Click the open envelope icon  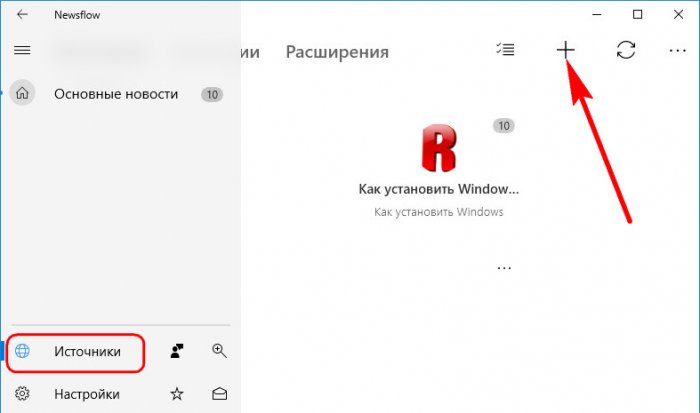point(219,394)
